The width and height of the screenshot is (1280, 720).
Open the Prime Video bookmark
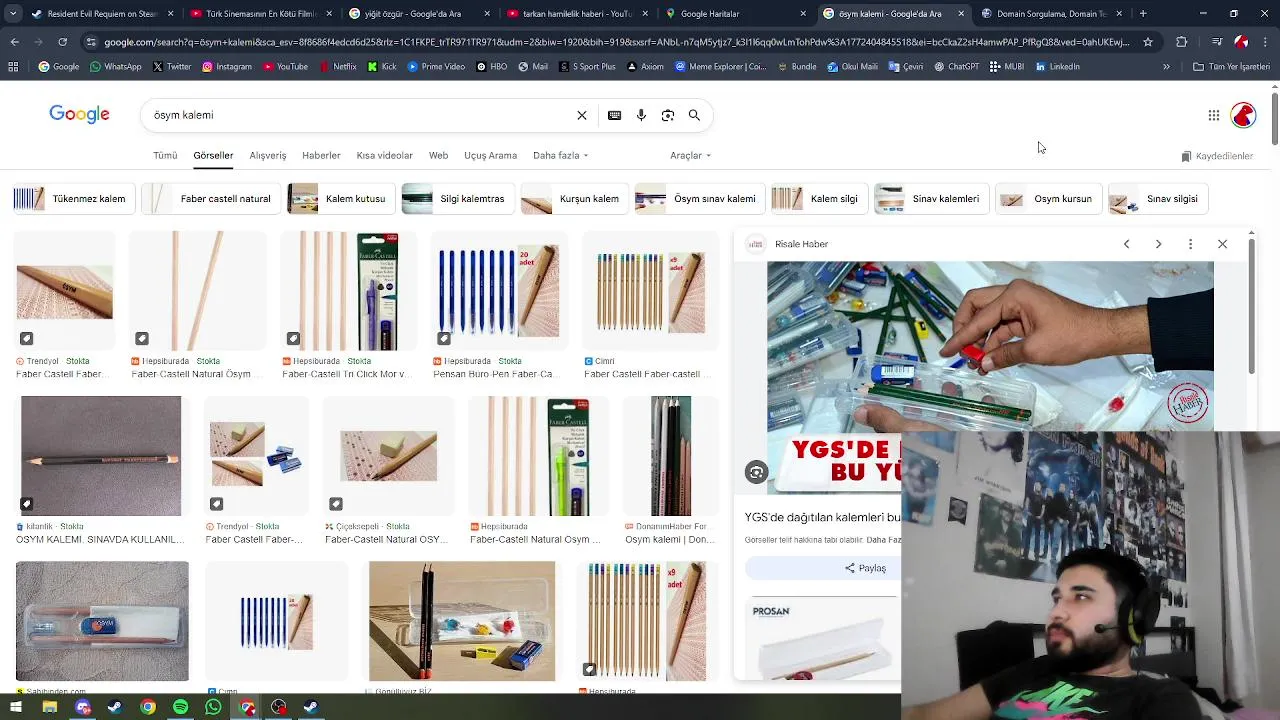pos(436,67)
